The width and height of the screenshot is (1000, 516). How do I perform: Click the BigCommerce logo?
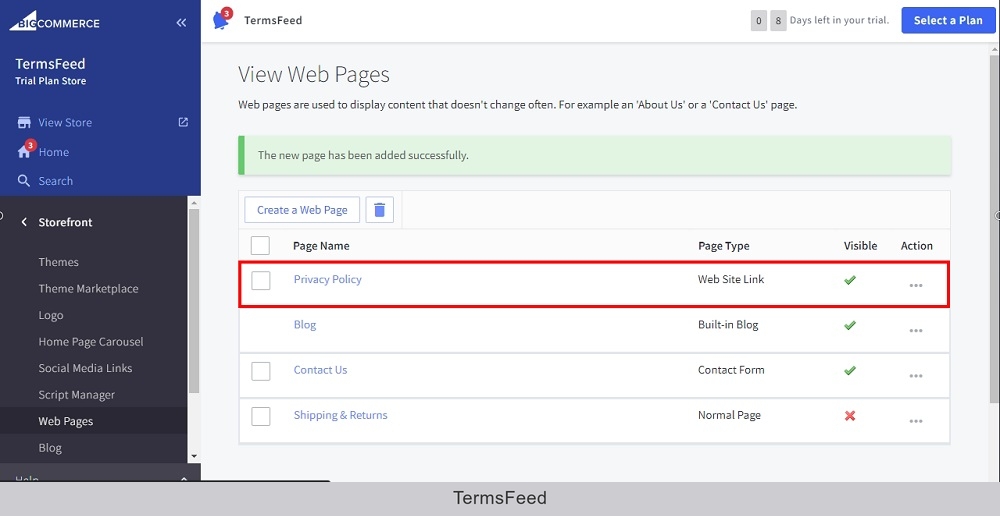click(x=54, y=22)
